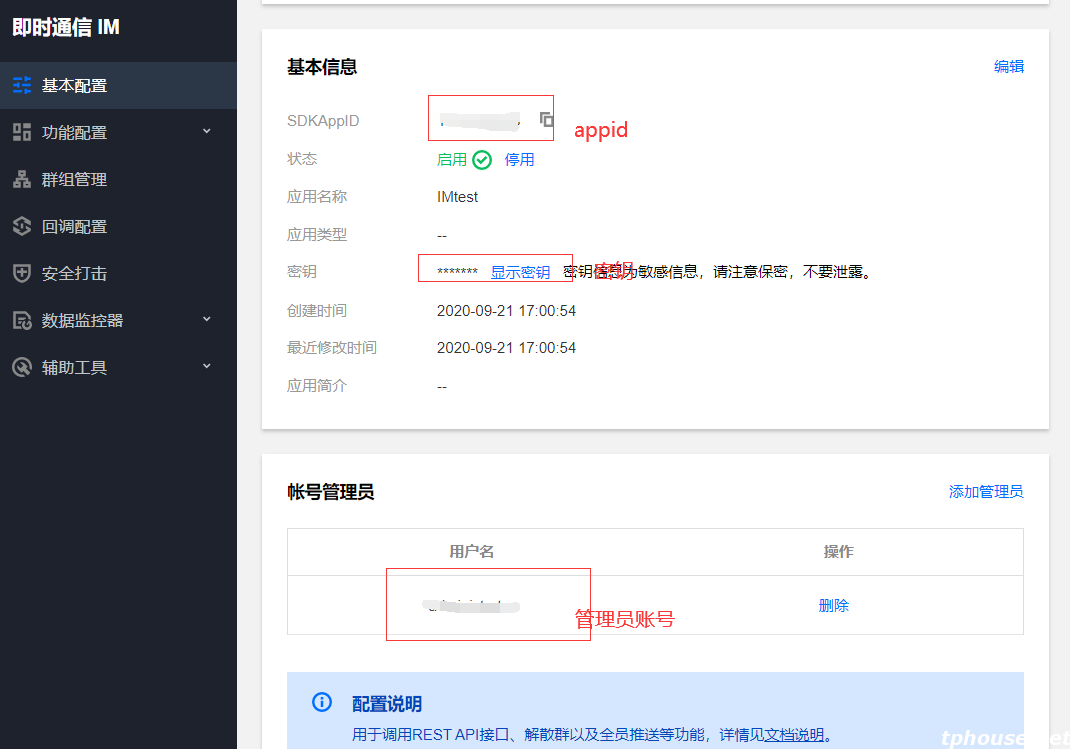The image size is (1070, 749).
Task: Click 编辑 link in 基本信息
Action: coord(1009,66)
